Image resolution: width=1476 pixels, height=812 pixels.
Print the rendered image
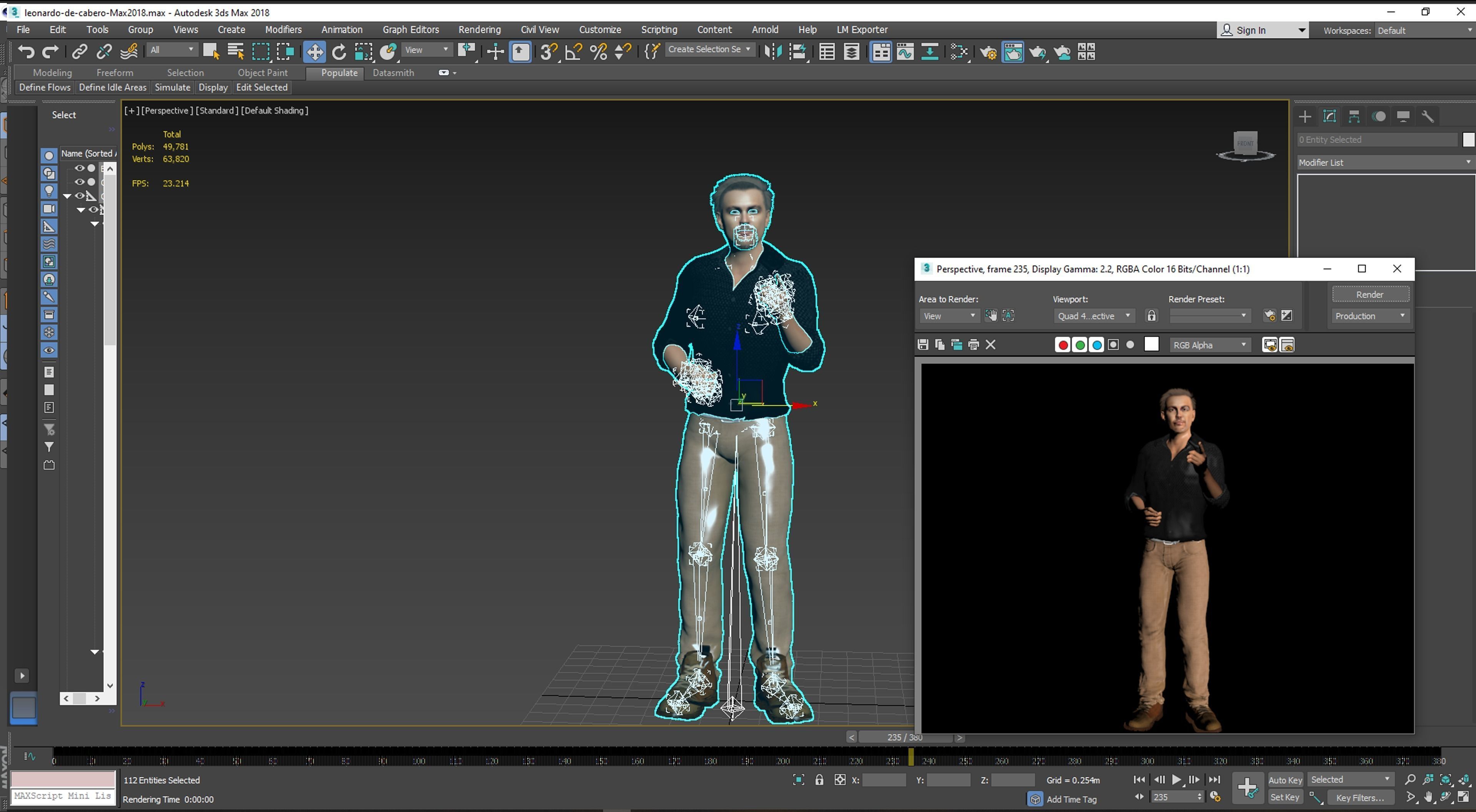point(973,344)
